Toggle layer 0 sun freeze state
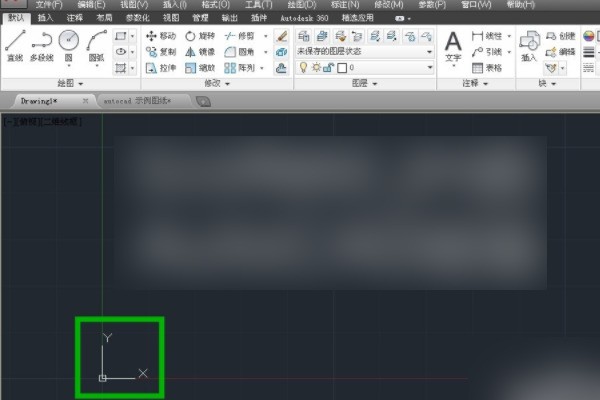Screen dimensions: 600x400 coord(316,68)
